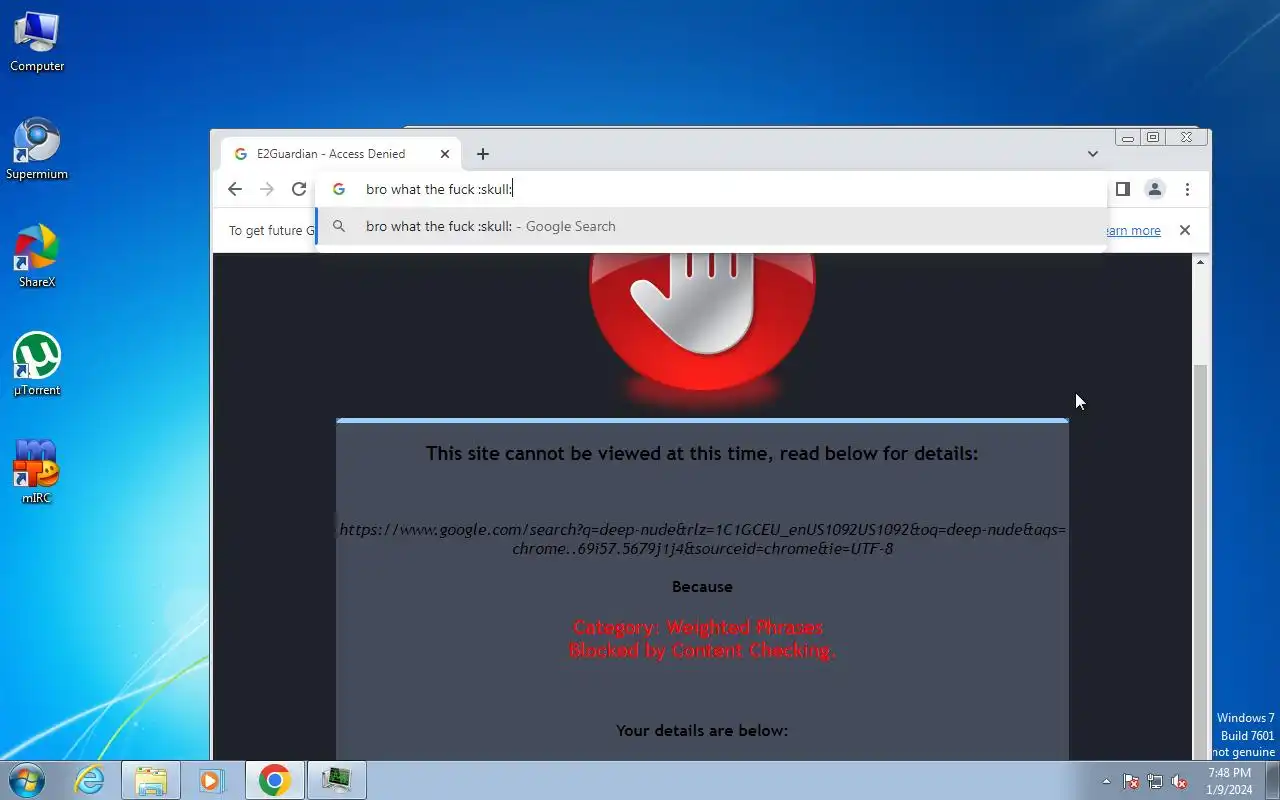This screenshot has width=1280, height=800.
Task: Open the Chrome profile avatar menu
Action: (x=1155, y=189)
